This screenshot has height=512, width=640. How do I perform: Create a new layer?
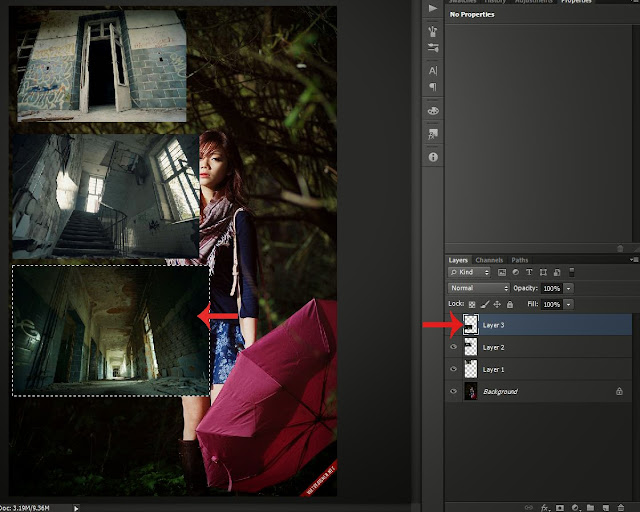pos(606,508)
